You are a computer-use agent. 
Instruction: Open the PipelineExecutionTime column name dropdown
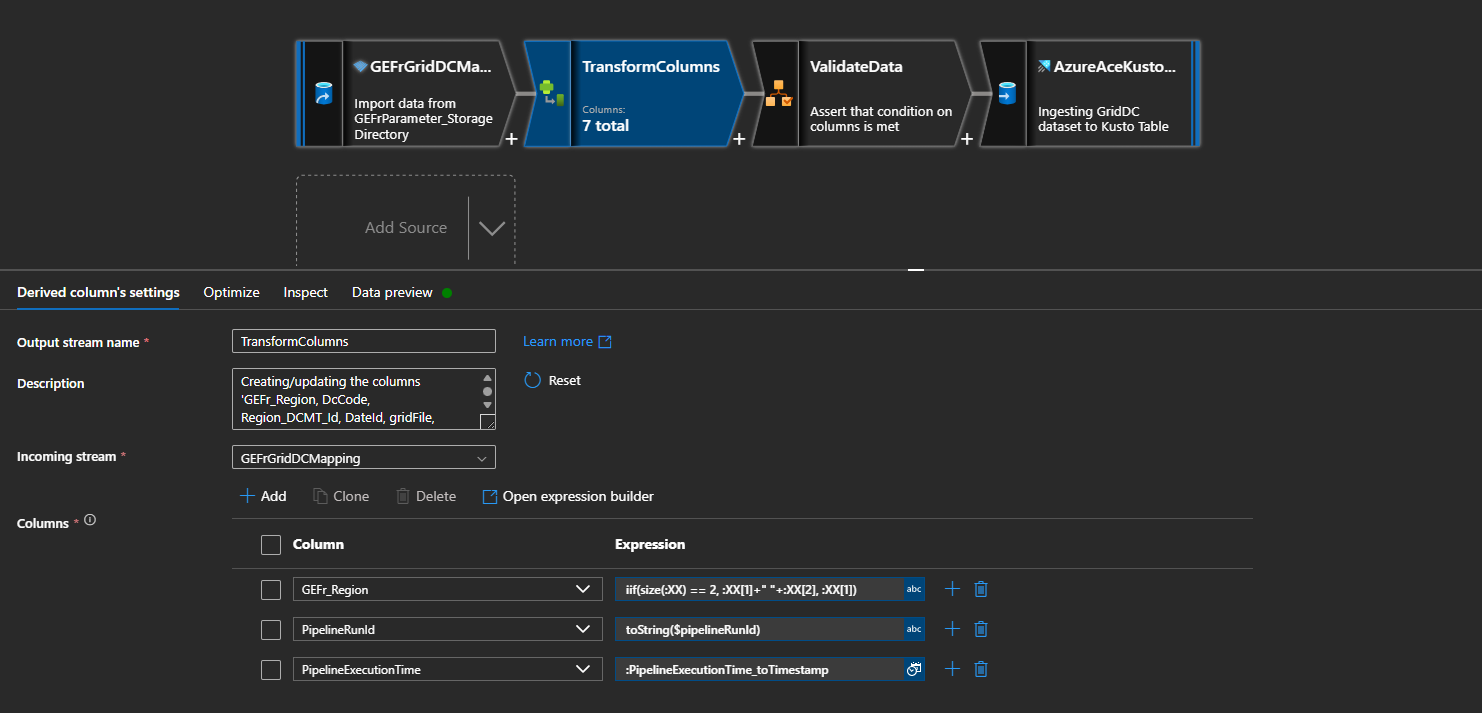(x=448, y=669)
